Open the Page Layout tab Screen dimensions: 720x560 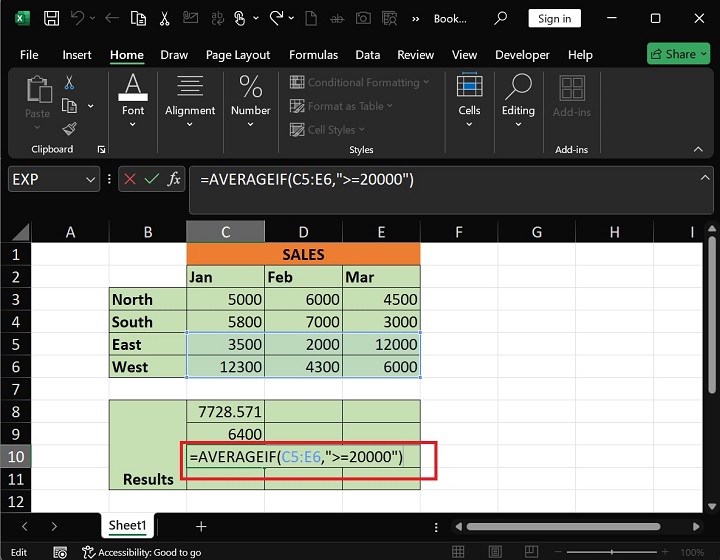(x=238, y=55)
